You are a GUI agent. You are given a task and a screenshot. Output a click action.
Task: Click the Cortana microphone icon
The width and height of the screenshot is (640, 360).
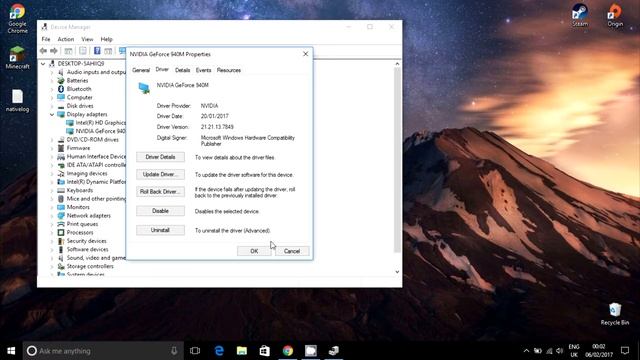174,351
